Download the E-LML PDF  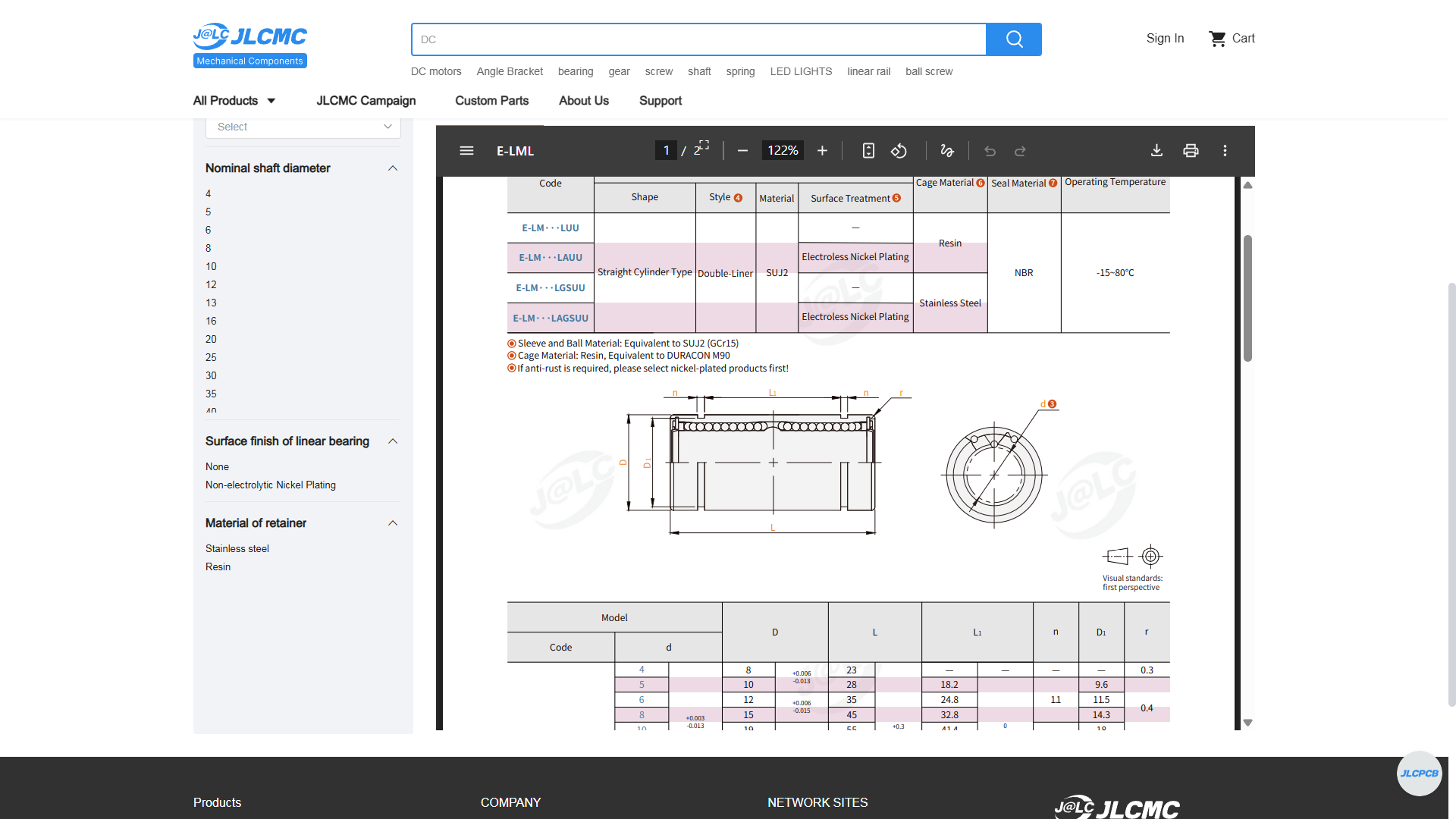point(1156,151)
